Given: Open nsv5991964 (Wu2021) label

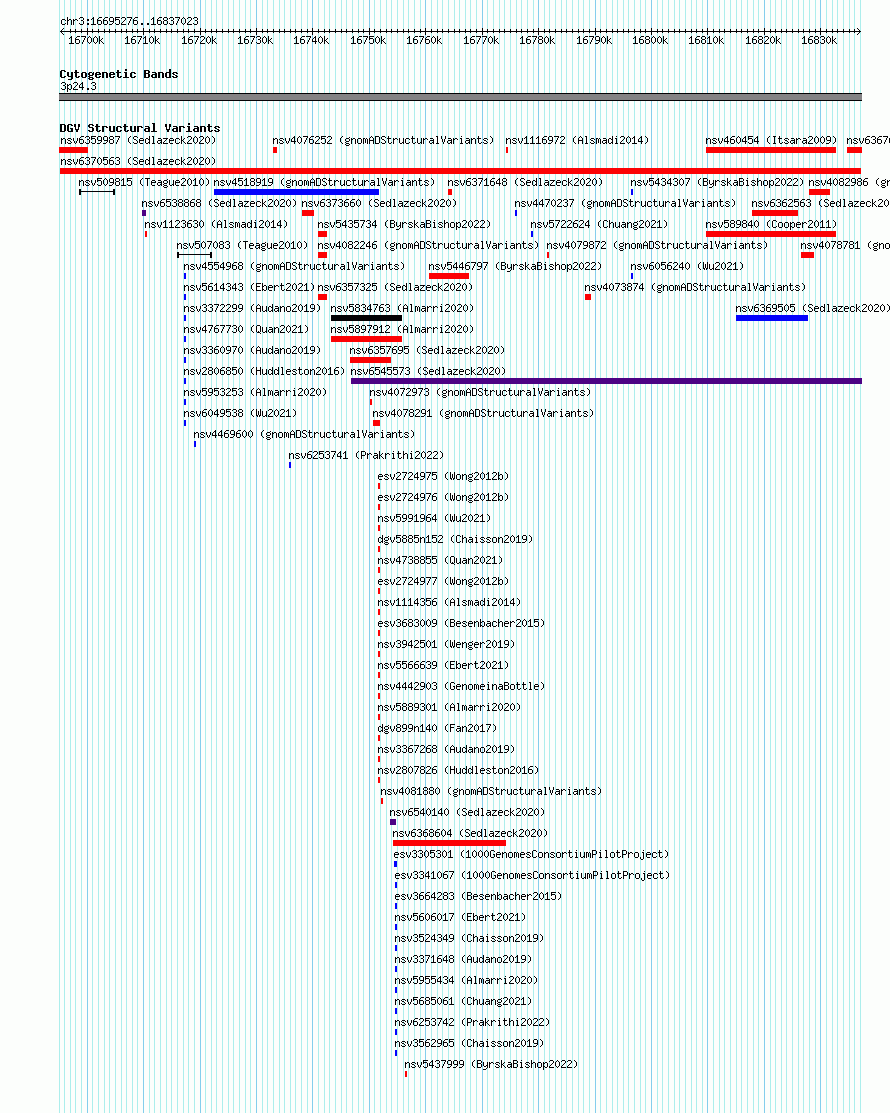Looking at the screenshot, I should (434, 518).
